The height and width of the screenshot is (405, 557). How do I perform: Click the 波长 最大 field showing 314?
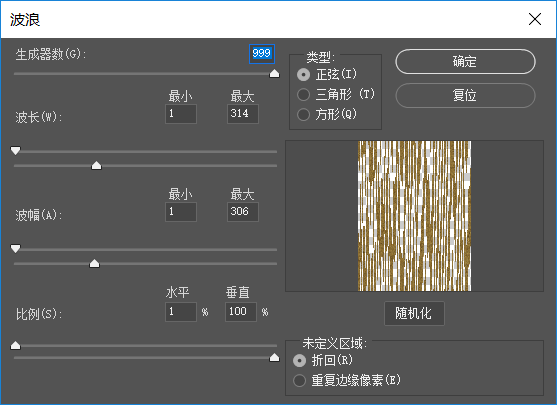pyautogui.click(x=243, y=114)
